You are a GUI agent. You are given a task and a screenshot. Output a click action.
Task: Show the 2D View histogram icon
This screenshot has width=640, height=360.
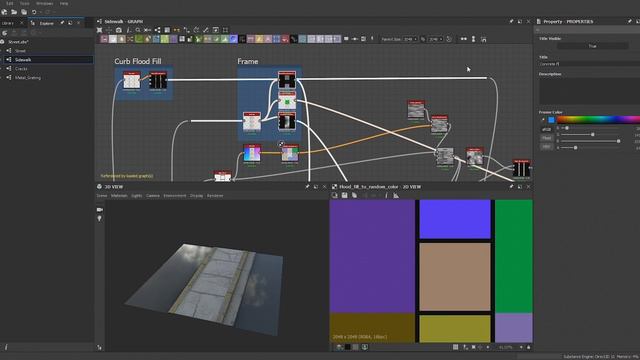(396, 196)
